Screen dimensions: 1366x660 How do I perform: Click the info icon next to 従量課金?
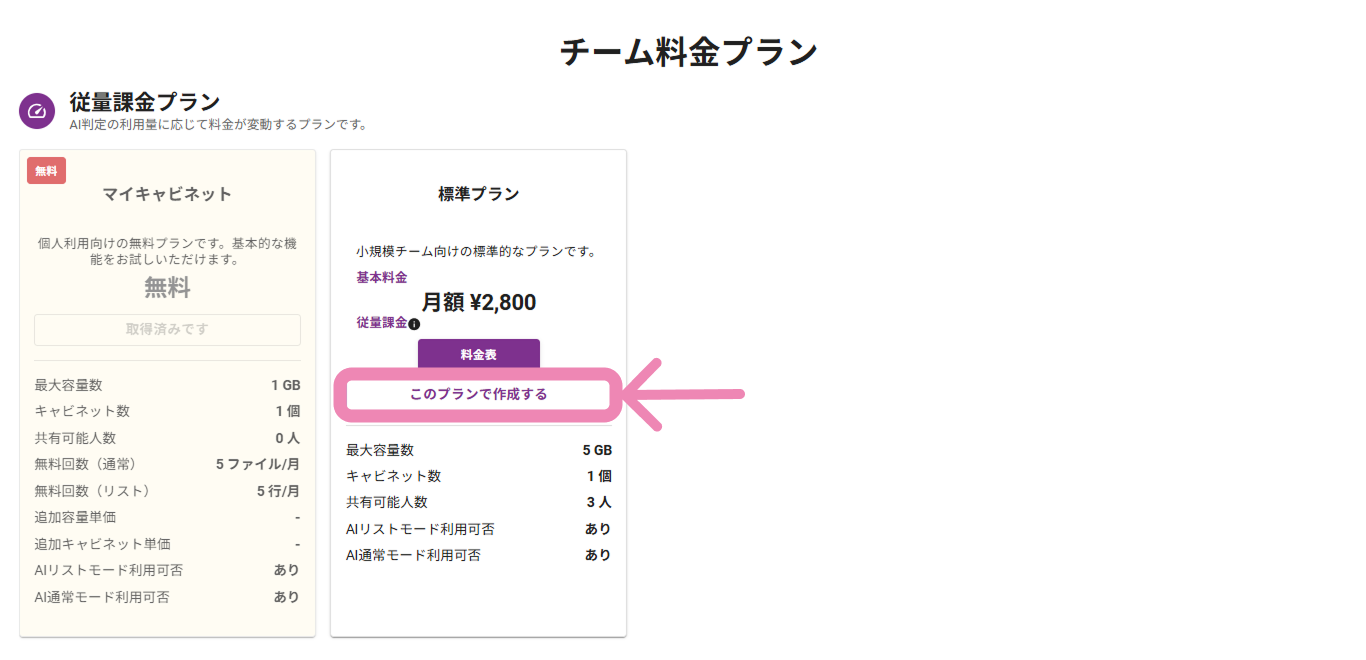click(x=414, y=324)
